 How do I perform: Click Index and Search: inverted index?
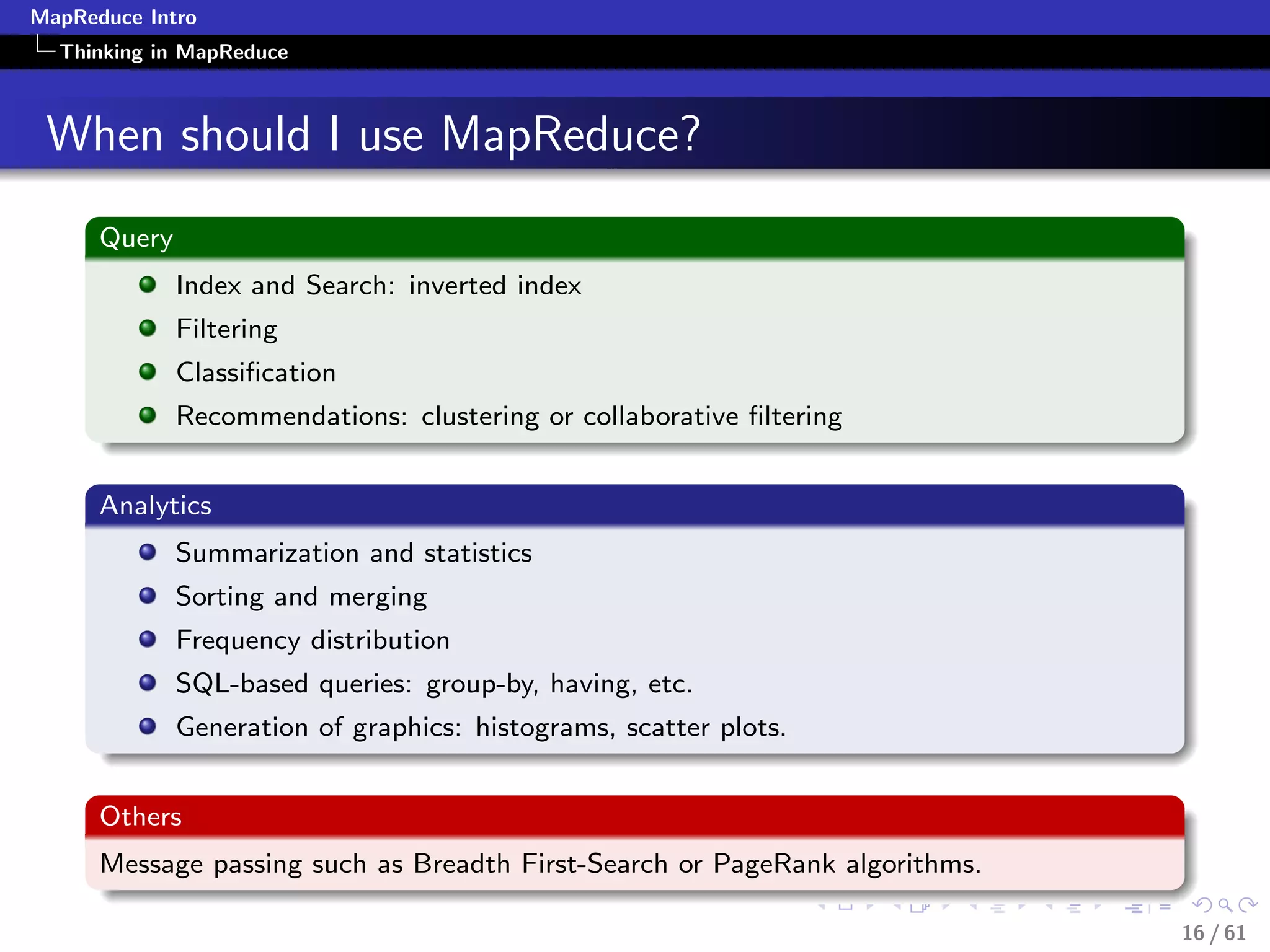point(378,286)
